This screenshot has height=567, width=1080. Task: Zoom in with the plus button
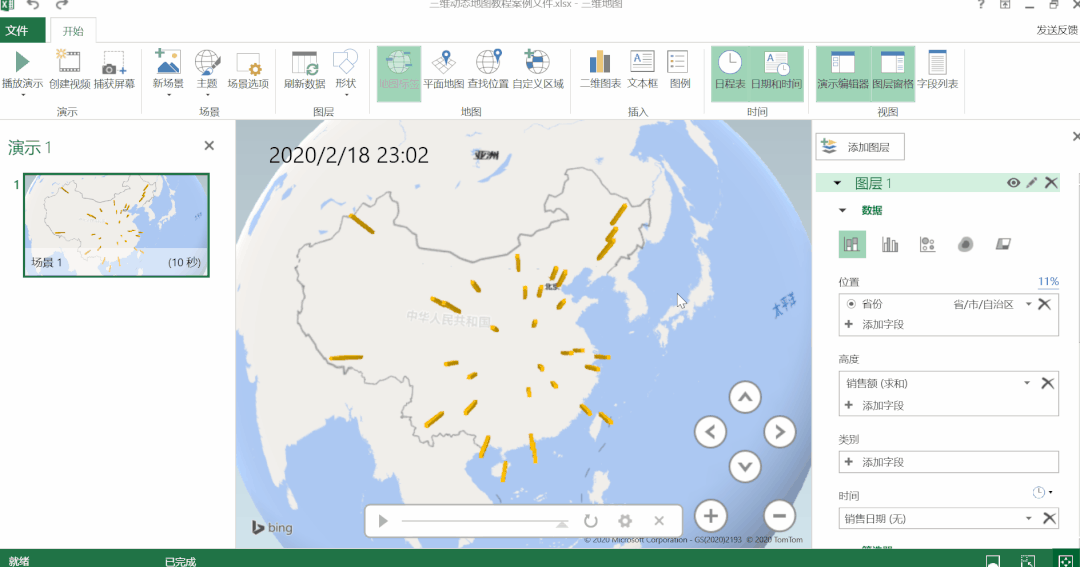[x=710, y=515]
